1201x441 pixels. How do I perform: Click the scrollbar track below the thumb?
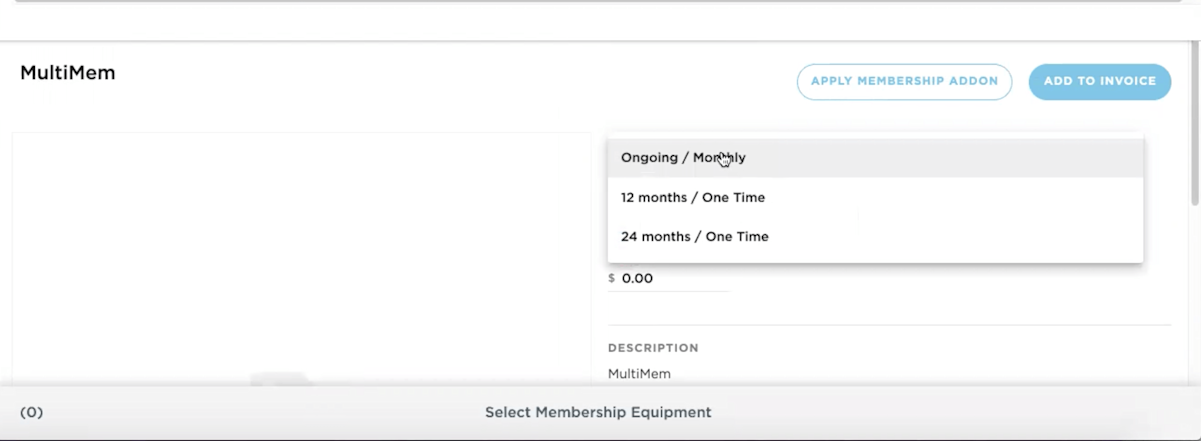(1194, 300)
